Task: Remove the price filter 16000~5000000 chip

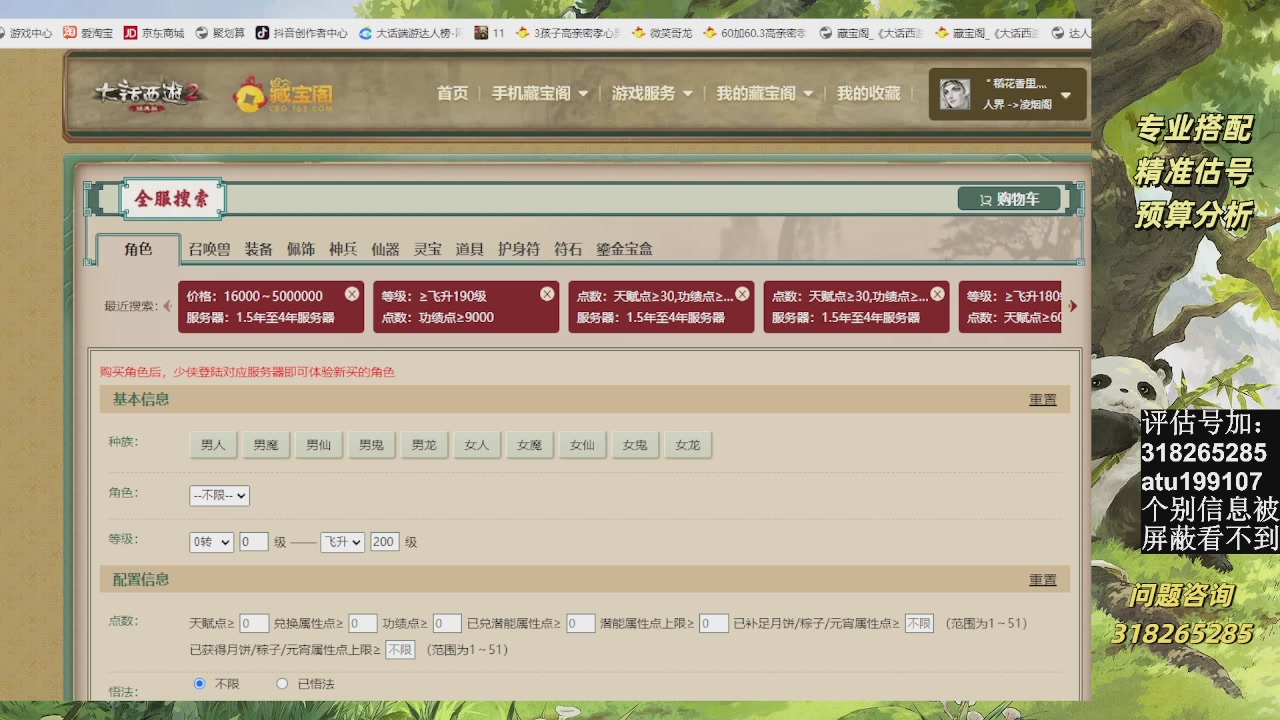Action: coord(351,293)
